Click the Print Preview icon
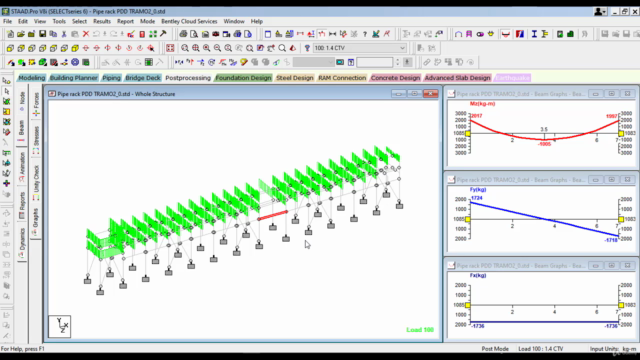Image resolution: width=640 pixels, height=360 pixels. tap(194, 34)
